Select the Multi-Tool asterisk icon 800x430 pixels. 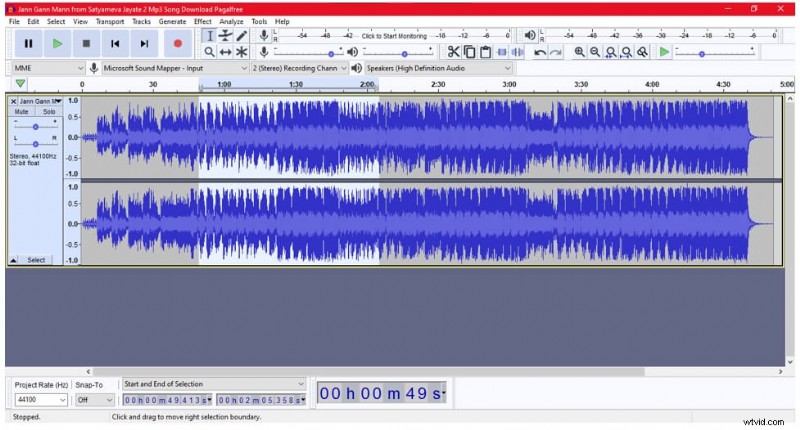(x=241, y=52)
